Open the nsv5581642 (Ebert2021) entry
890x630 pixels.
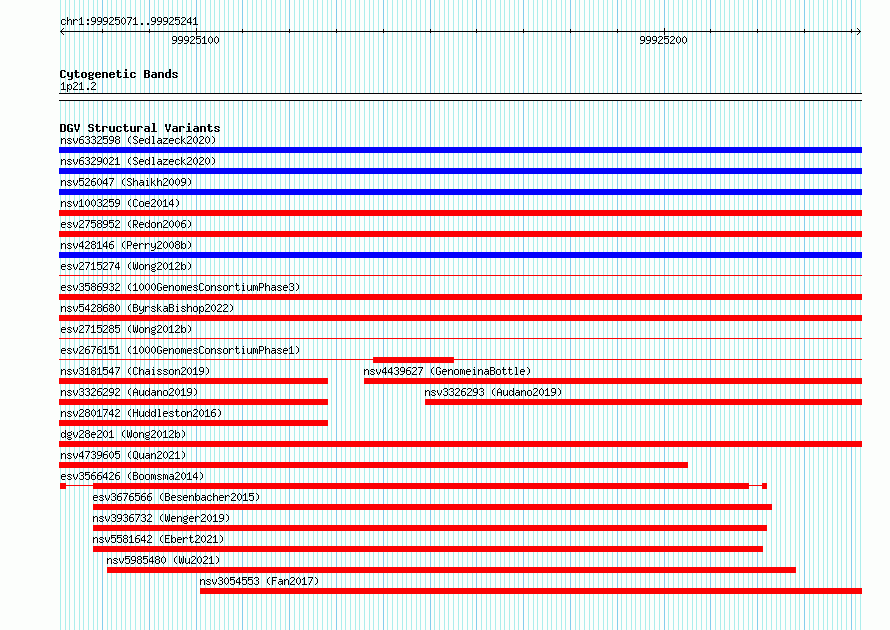pyautogui.click(x=158, y=539)
